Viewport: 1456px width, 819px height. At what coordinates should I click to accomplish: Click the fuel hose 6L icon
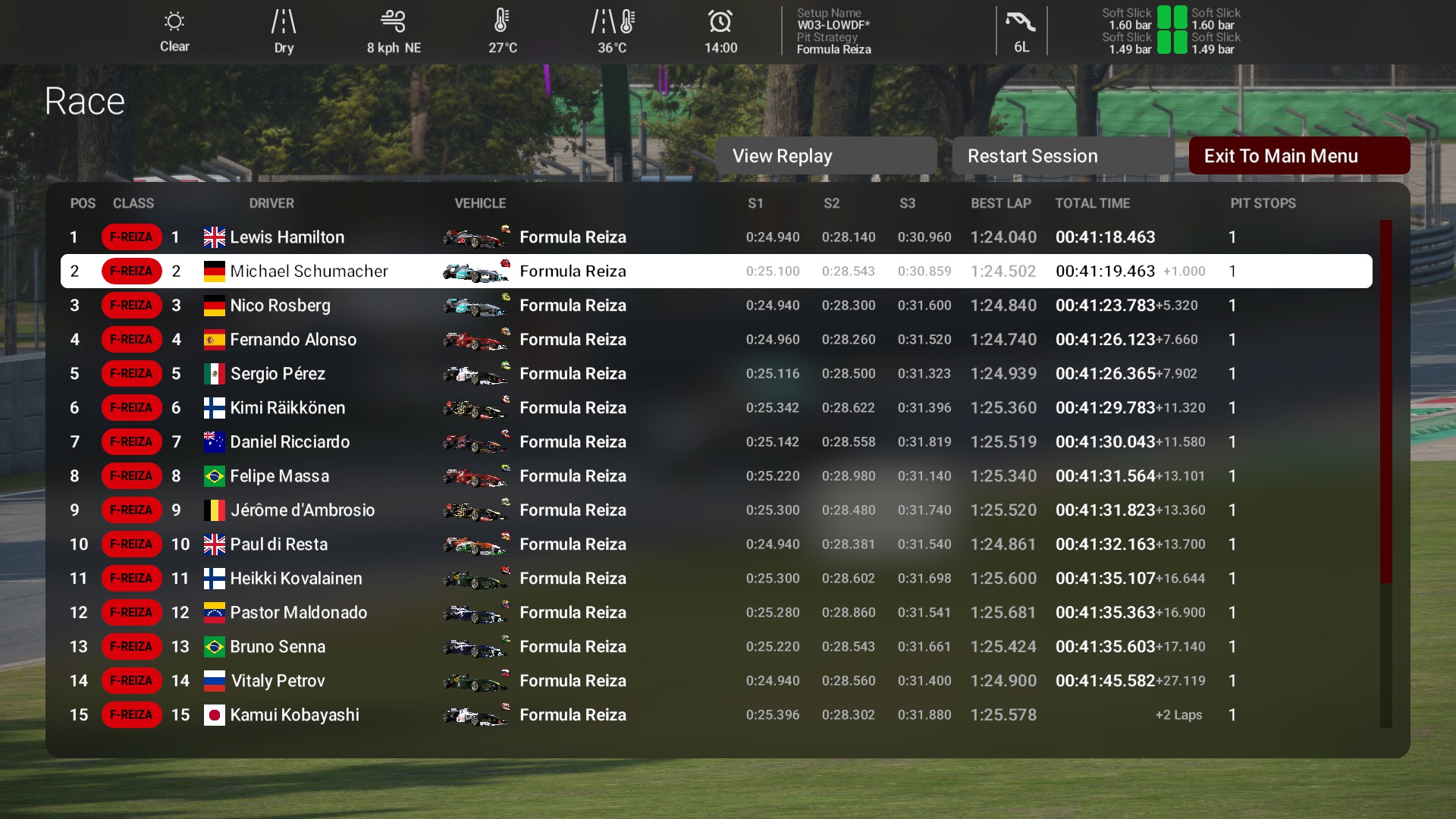[x=1021, y=21]
